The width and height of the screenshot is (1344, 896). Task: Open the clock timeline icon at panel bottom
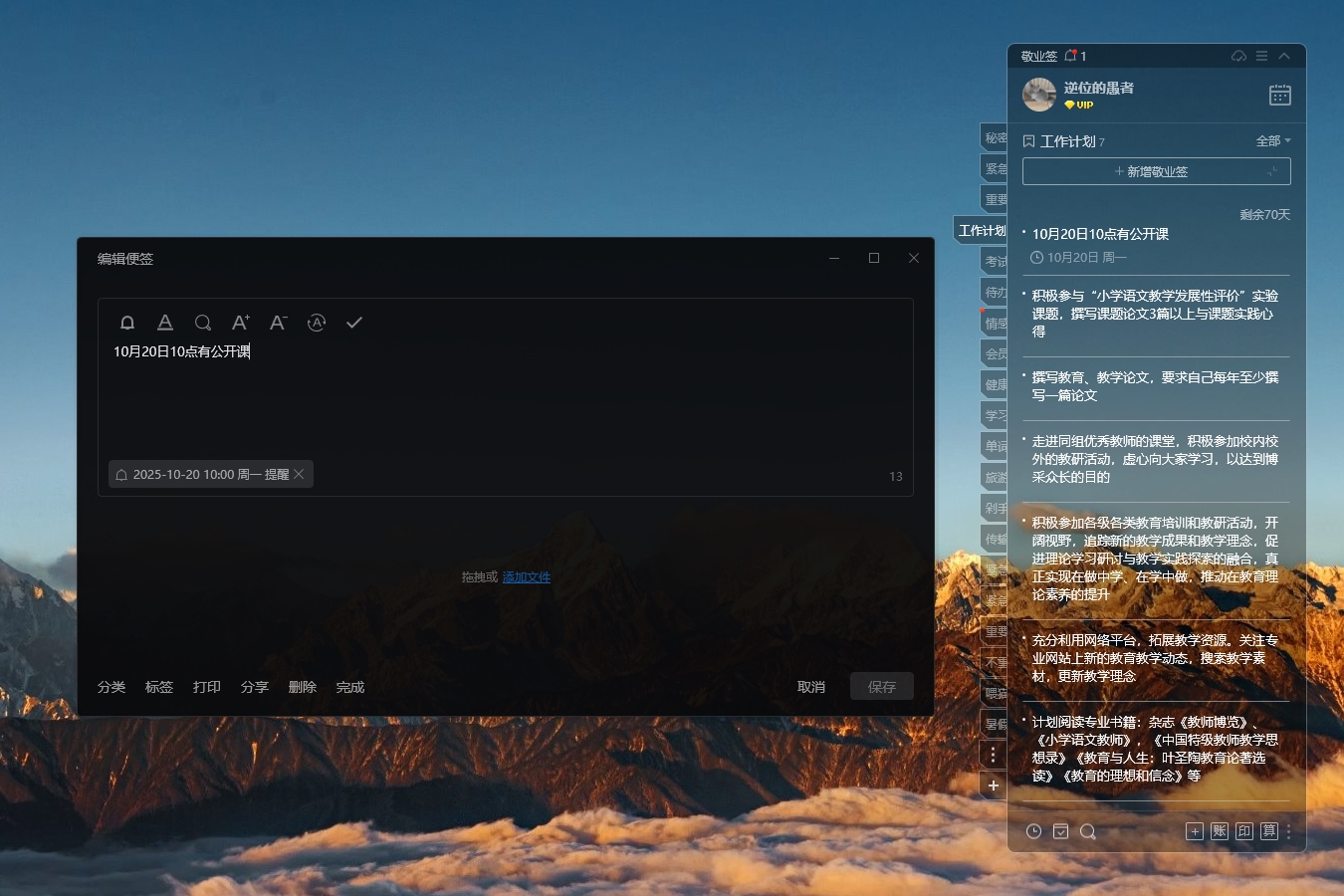pyautogui.click(x=1033, y=831)
